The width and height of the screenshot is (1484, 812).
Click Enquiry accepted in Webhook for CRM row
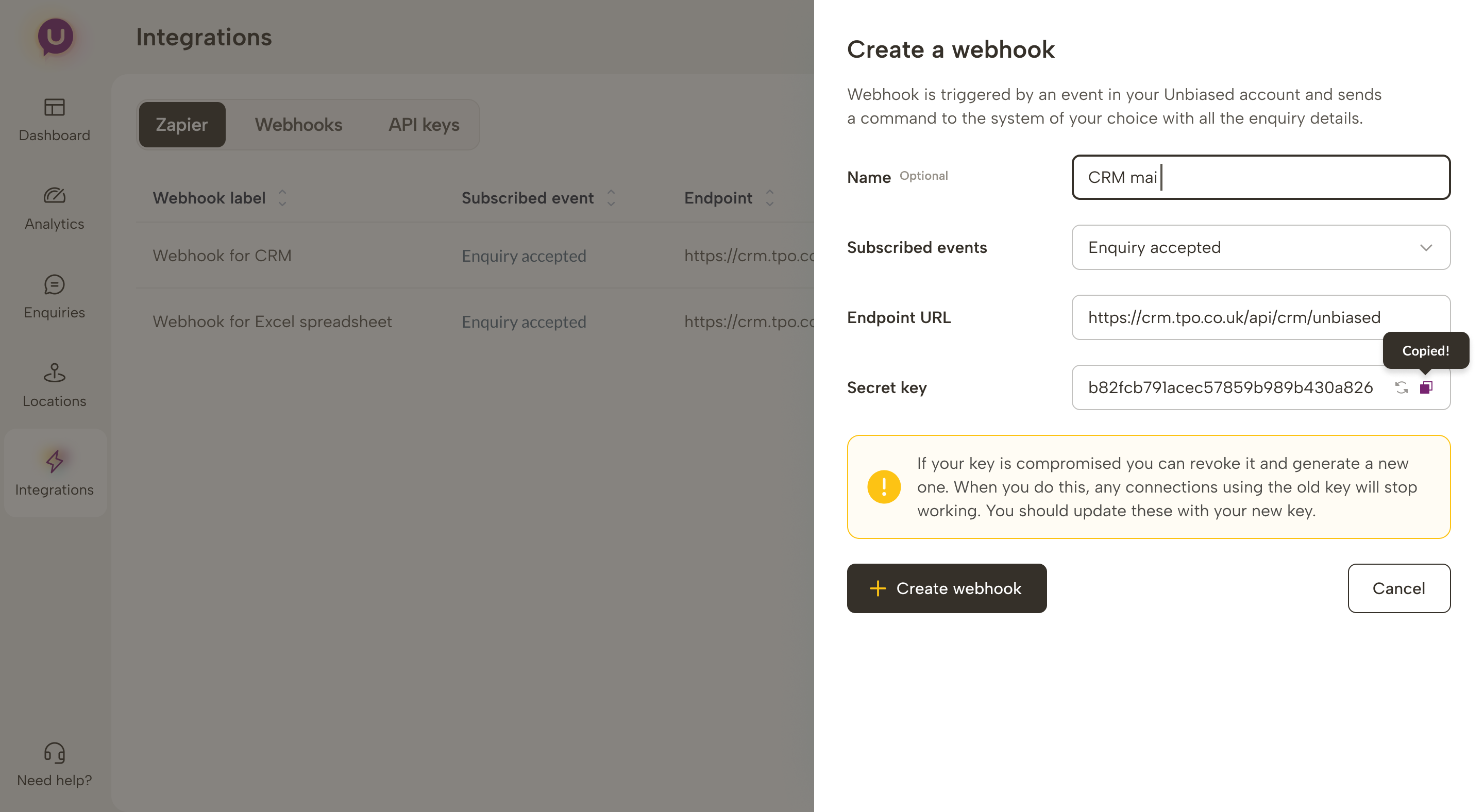524,256
